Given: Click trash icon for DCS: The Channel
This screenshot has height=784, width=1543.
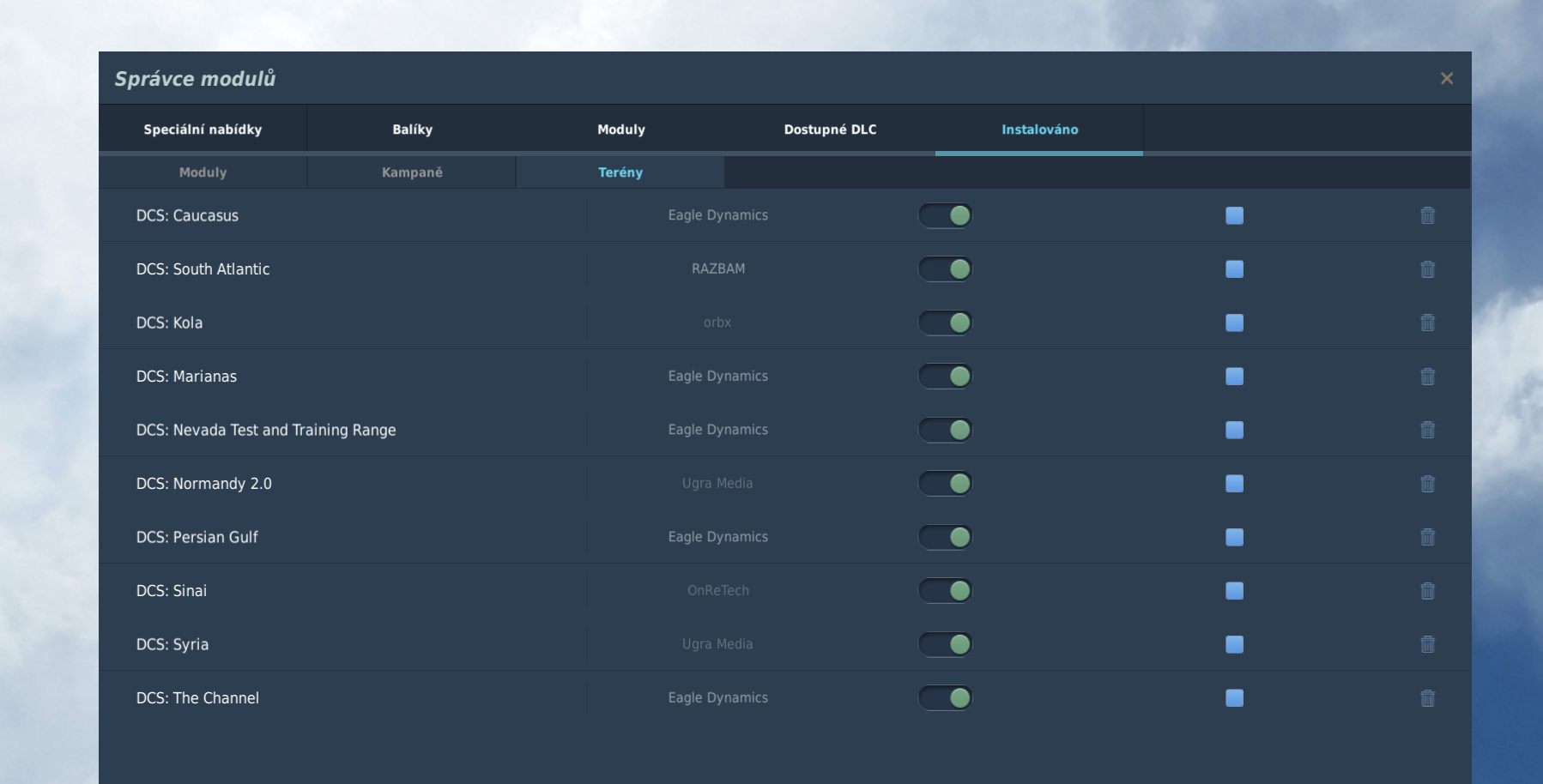Looking at the screenshot, I should (1427, 698).
